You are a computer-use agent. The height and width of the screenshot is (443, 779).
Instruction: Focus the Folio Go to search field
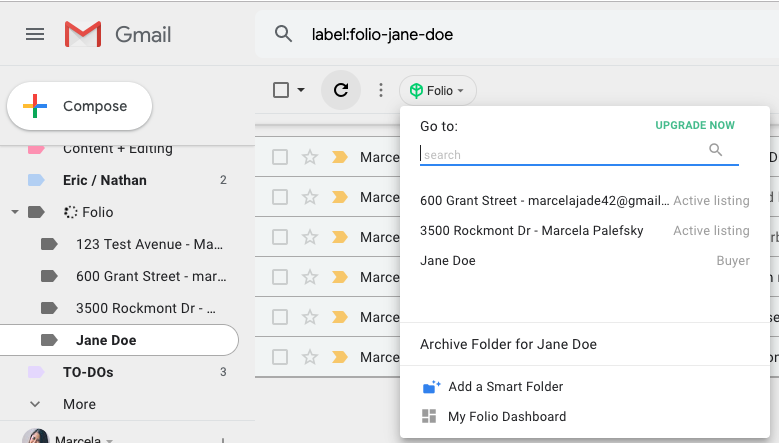(564, 154)
